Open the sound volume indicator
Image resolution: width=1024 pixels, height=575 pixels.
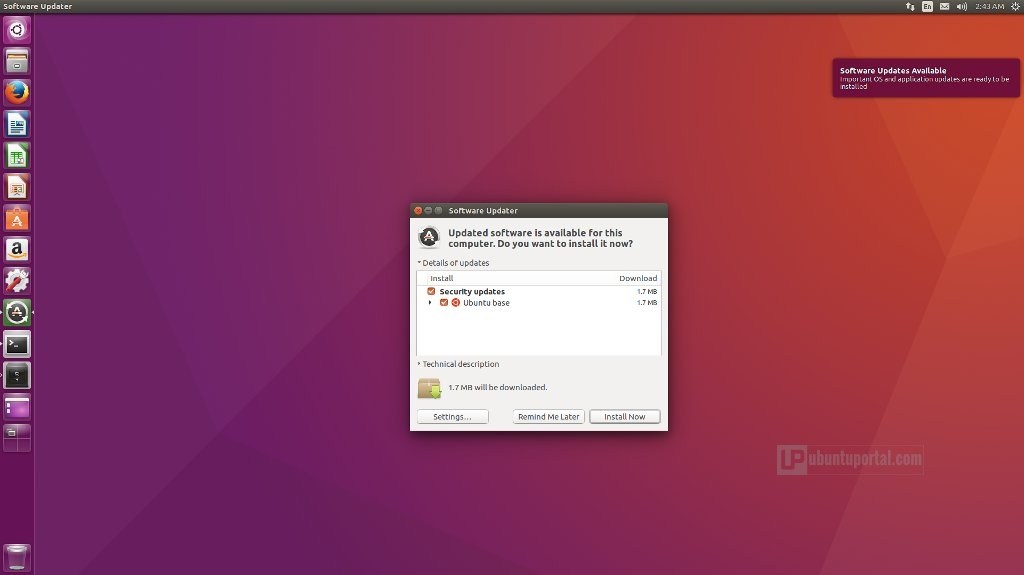coord(962,7)
